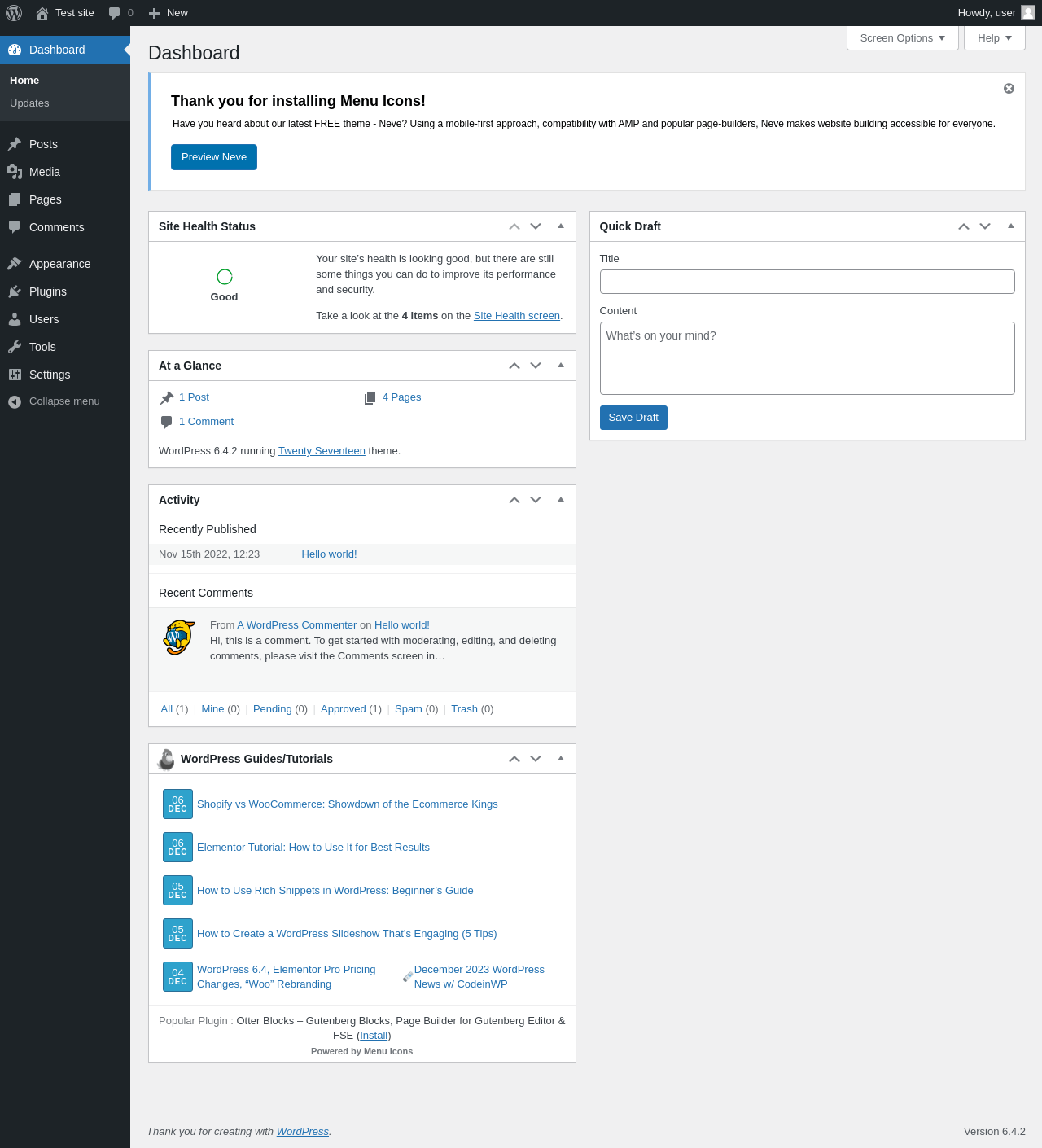Viewport: 1042px width, 1148px height.
Task: Move Quick Draft widget up
Action: point(964,226)
